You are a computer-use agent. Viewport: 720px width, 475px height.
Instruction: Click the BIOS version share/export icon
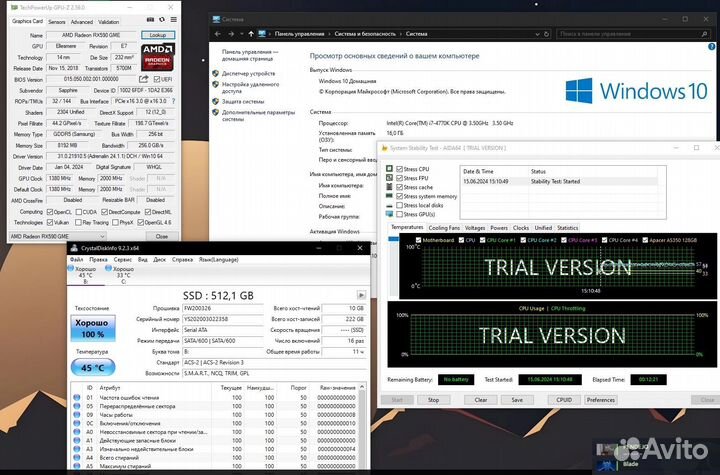[x=144, y=79]
